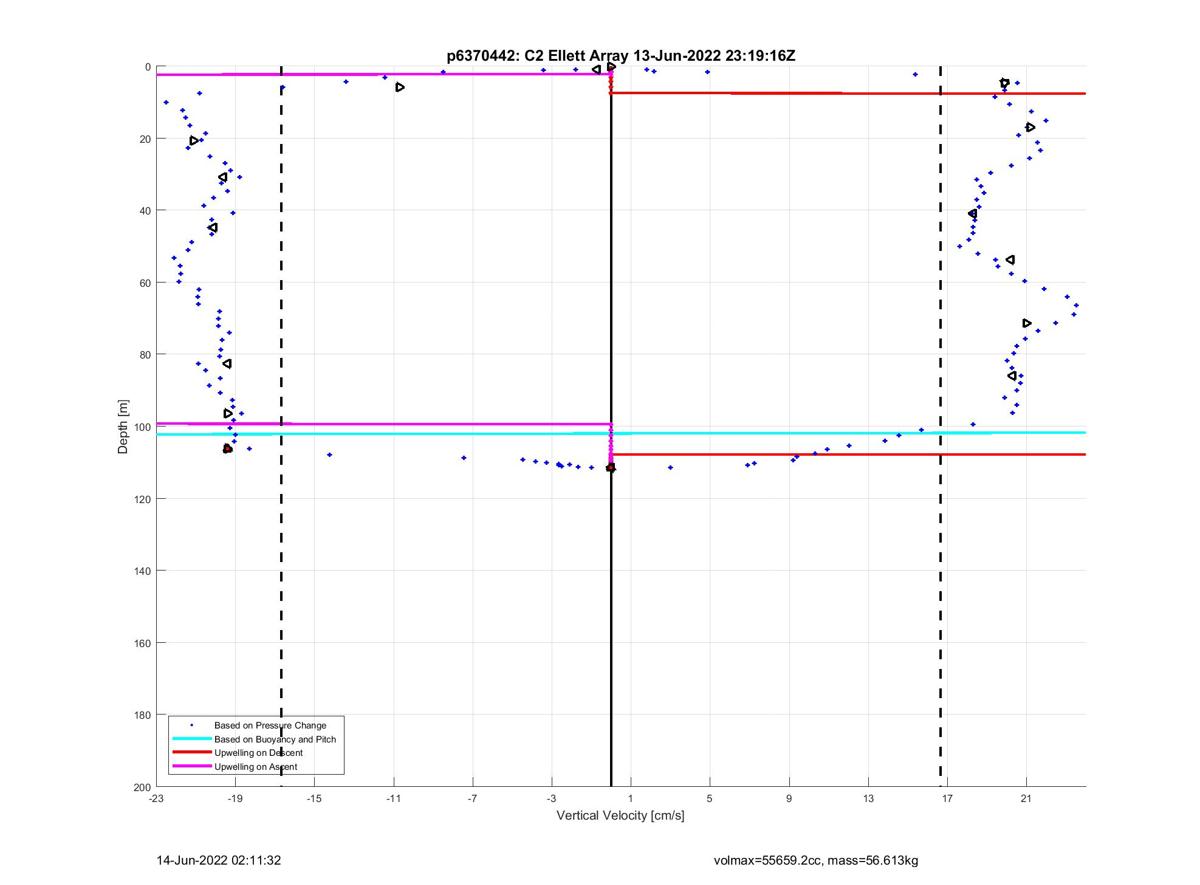Click the "volmax=55659.2cc, mass=56.613kg" footer text
The width and height of the screenshot is (1200, 885).
816,860
